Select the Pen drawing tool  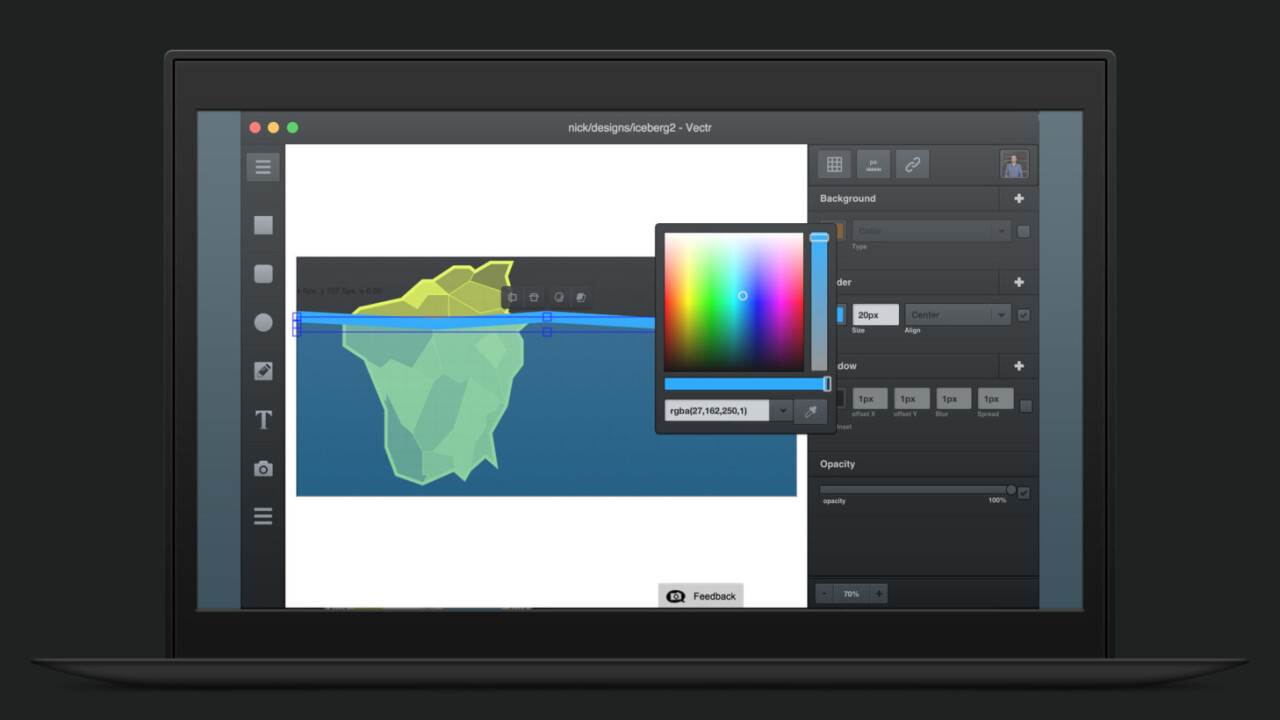pos(263,371)
